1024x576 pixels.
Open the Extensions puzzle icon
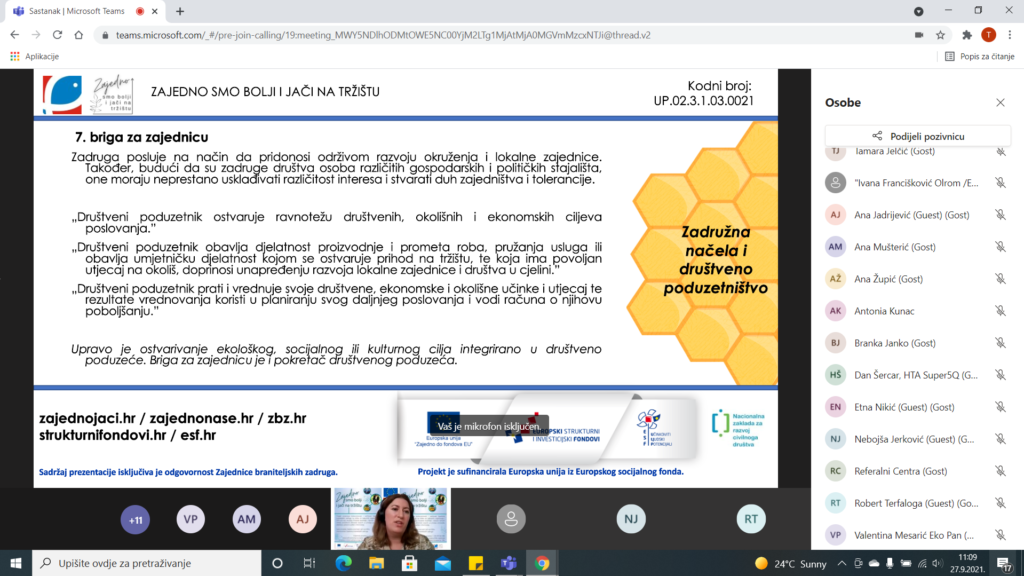[966, 34]
